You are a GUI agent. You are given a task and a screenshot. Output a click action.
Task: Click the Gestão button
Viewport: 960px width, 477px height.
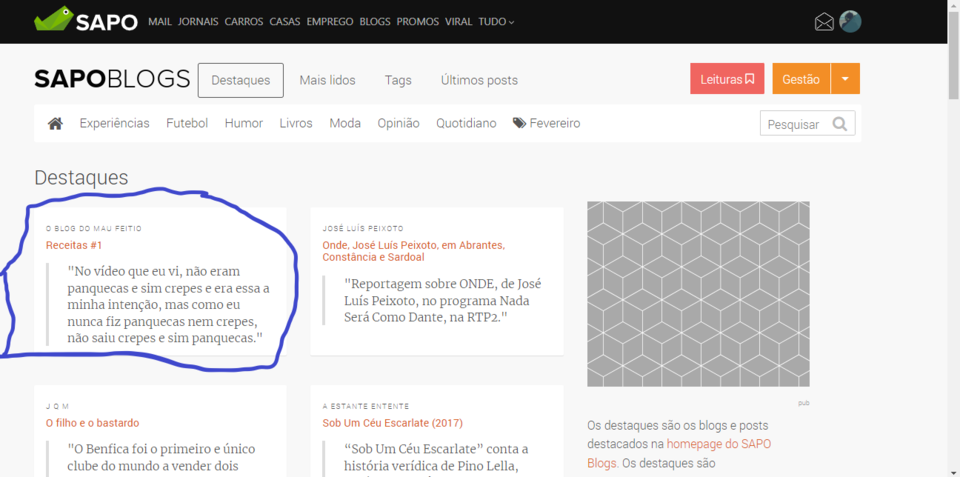pyautogui.click(x=801, y=79)
